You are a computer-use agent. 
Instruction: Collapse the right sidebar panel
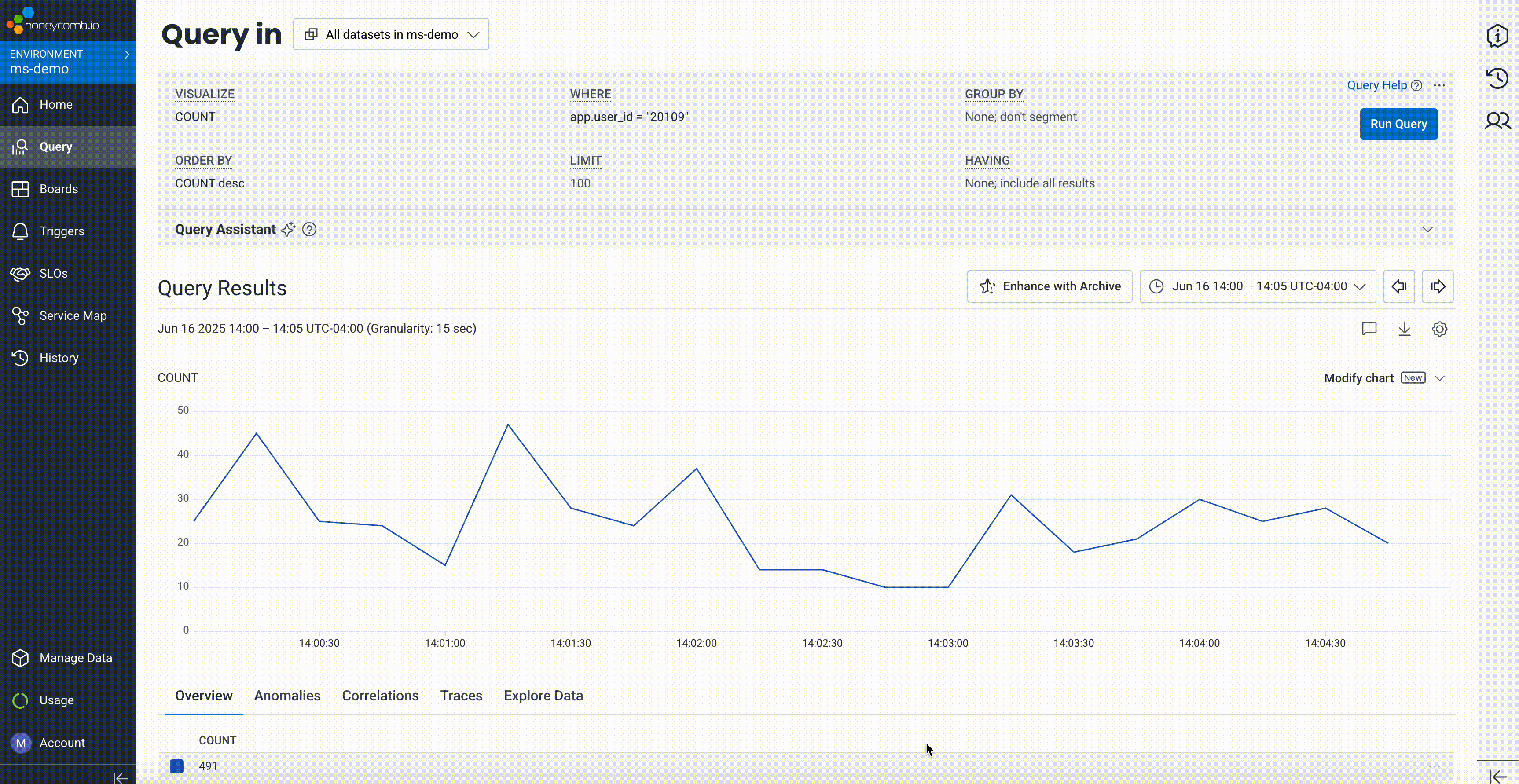1498,777
